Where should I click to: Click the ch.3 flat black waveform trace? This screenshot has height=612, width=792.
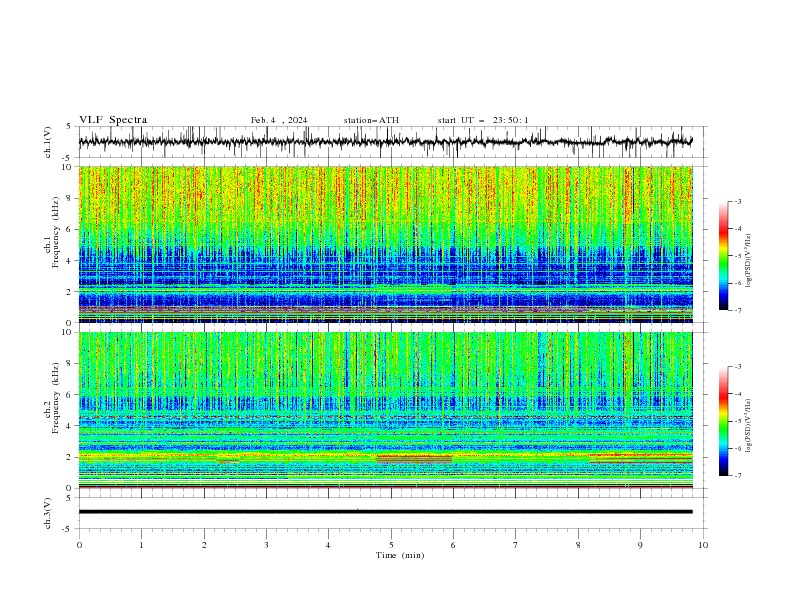click(386, 512)
